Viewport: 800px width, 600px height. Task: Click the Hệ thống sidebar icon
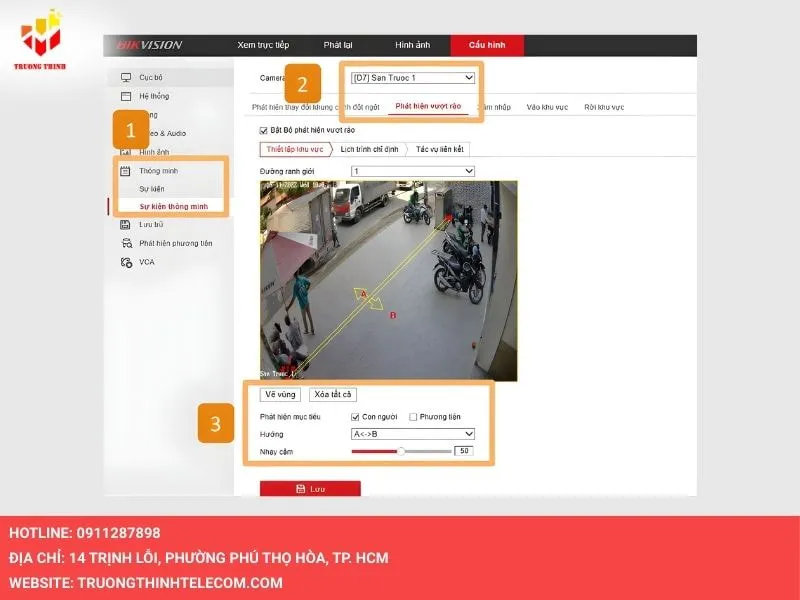(x=126, y=96)
